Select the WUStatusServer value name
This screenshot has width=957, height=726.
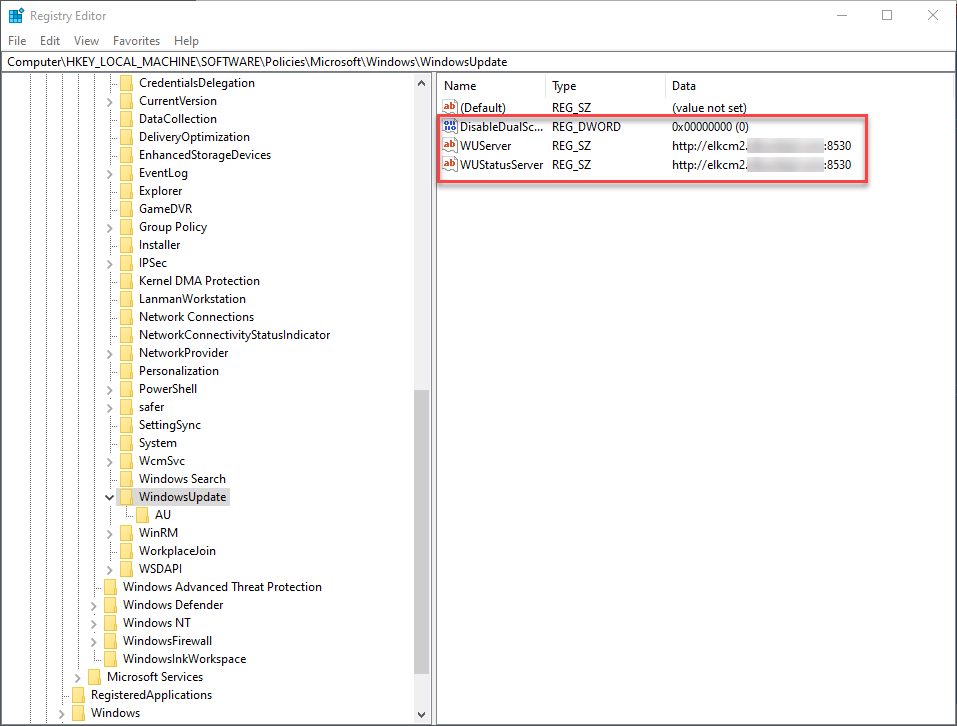coord(501,165)
